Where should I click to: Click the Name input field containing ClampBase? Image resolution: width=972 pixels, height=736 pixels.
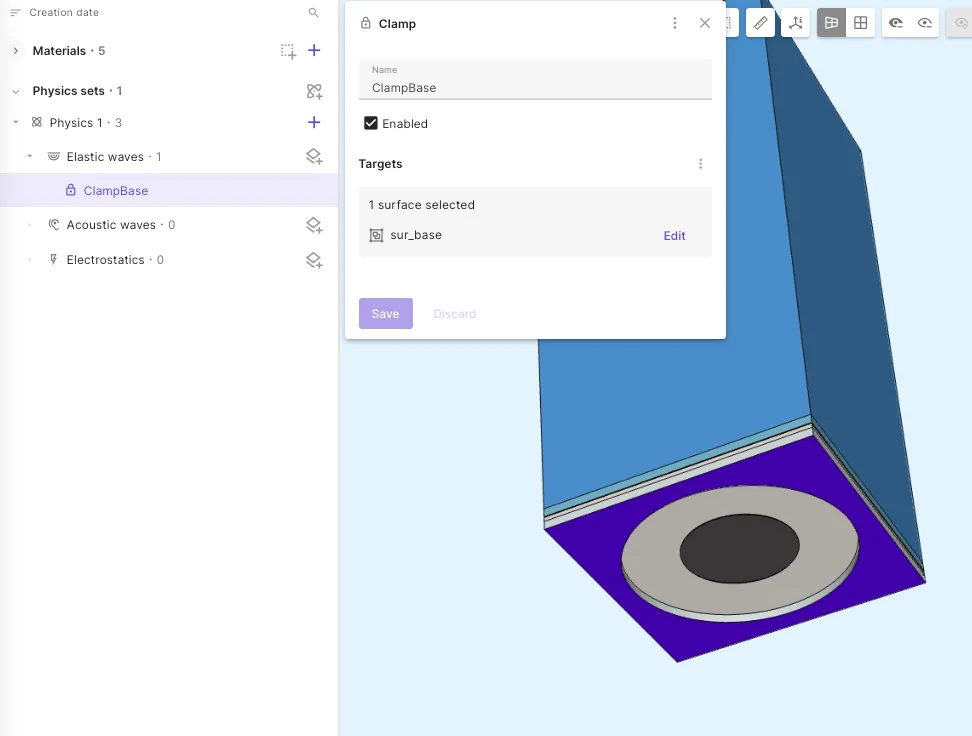(x=535, y=79)
